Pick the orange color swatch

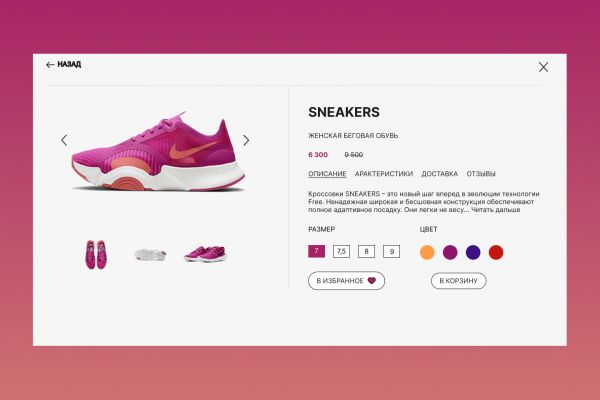427,252
